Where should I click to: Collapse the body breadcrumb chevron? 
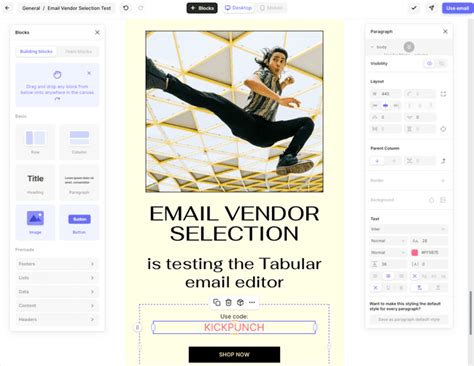click(x=372, y=47)
